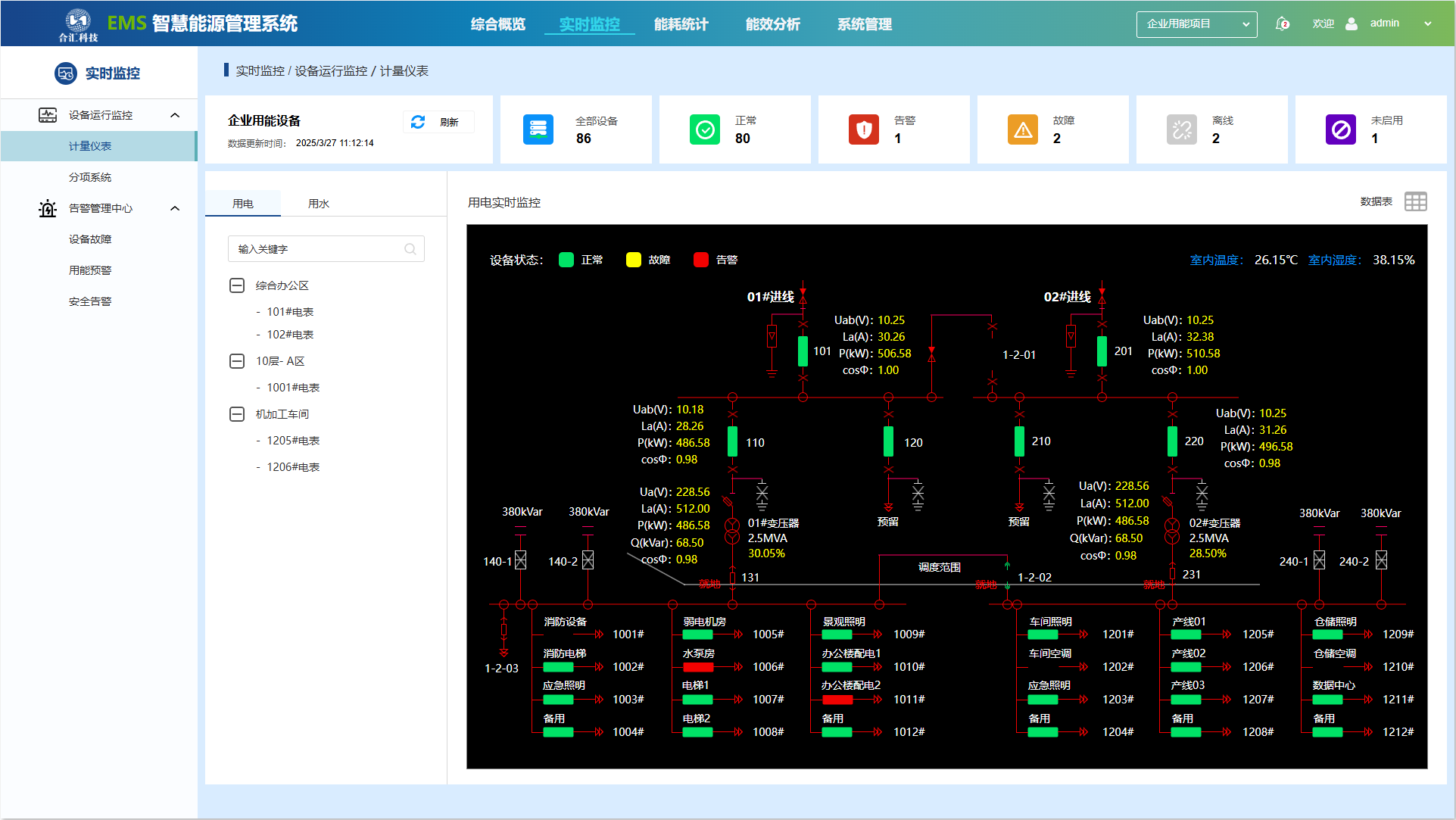Click the refresh icon in device card
This screenshot has width=1456, height=820.
[418, 122]
